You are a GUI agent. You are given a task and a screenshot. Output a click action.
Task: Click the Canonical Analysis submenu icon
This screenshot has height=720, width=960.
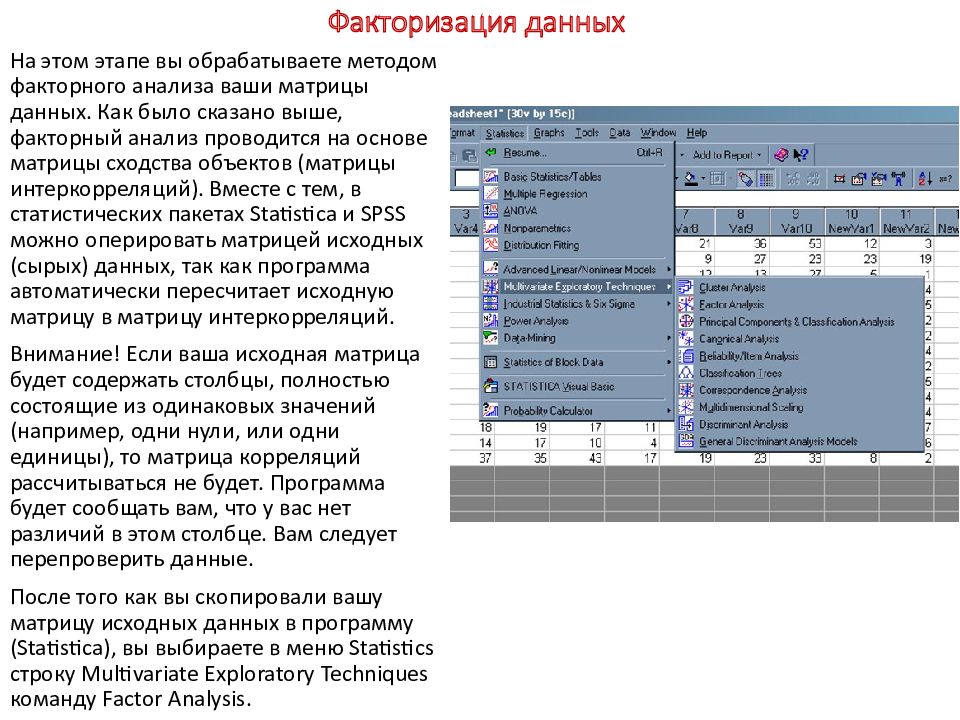(x=686, y=339)
